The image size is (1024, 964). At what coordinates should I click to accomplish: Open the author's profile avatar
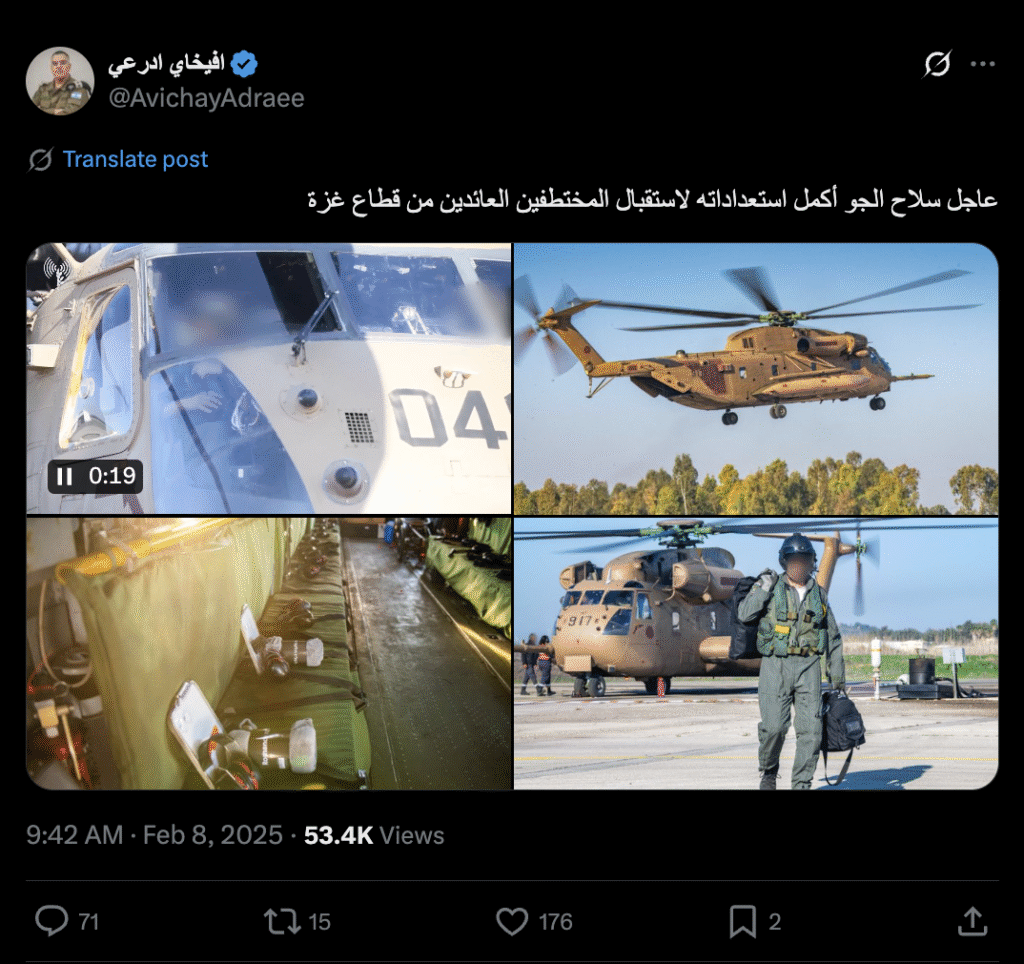60,81
